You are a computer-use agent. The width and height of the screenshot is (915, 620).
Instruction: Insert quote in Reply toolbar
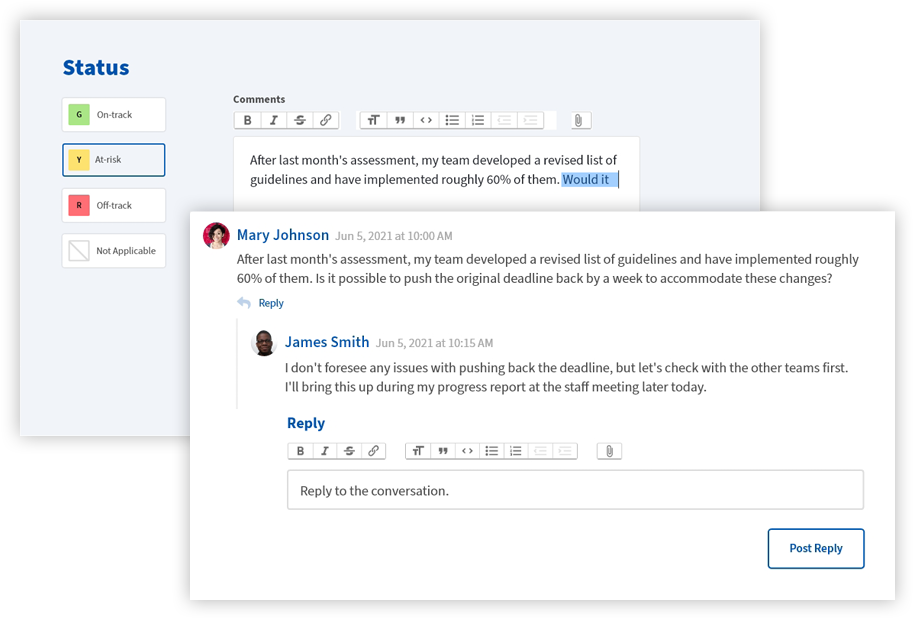(443, 451)
